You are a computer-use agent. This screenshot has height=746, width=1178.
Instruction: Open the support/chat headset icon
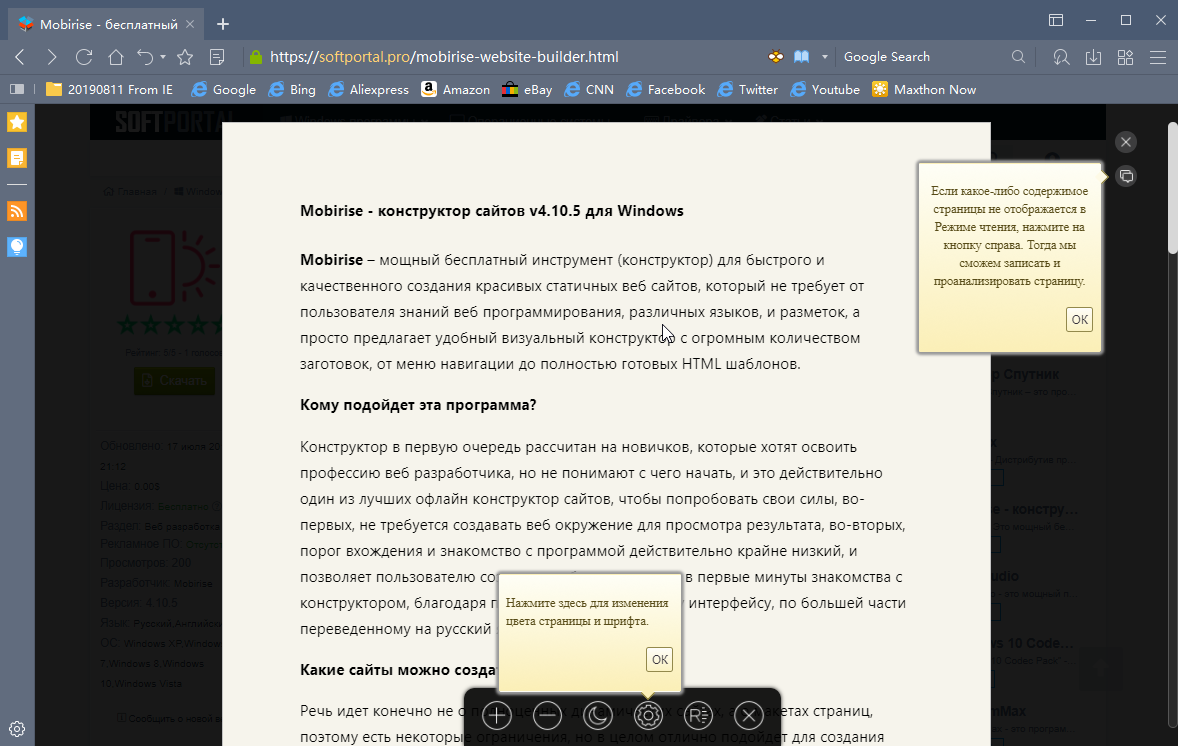click(x=1061, y=57)
